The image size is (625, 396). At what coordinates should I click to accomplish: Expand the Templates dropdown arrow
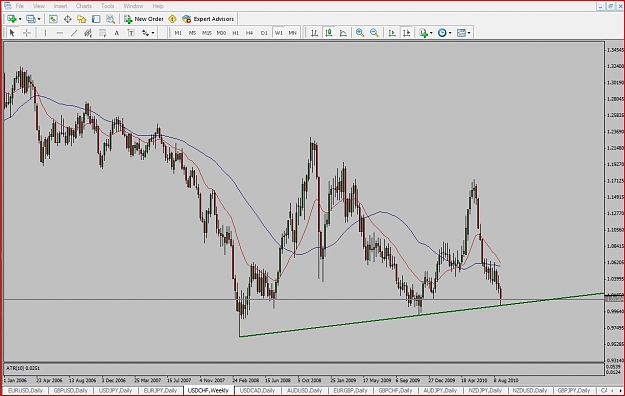pyautogui.click(x=469, y=33)
